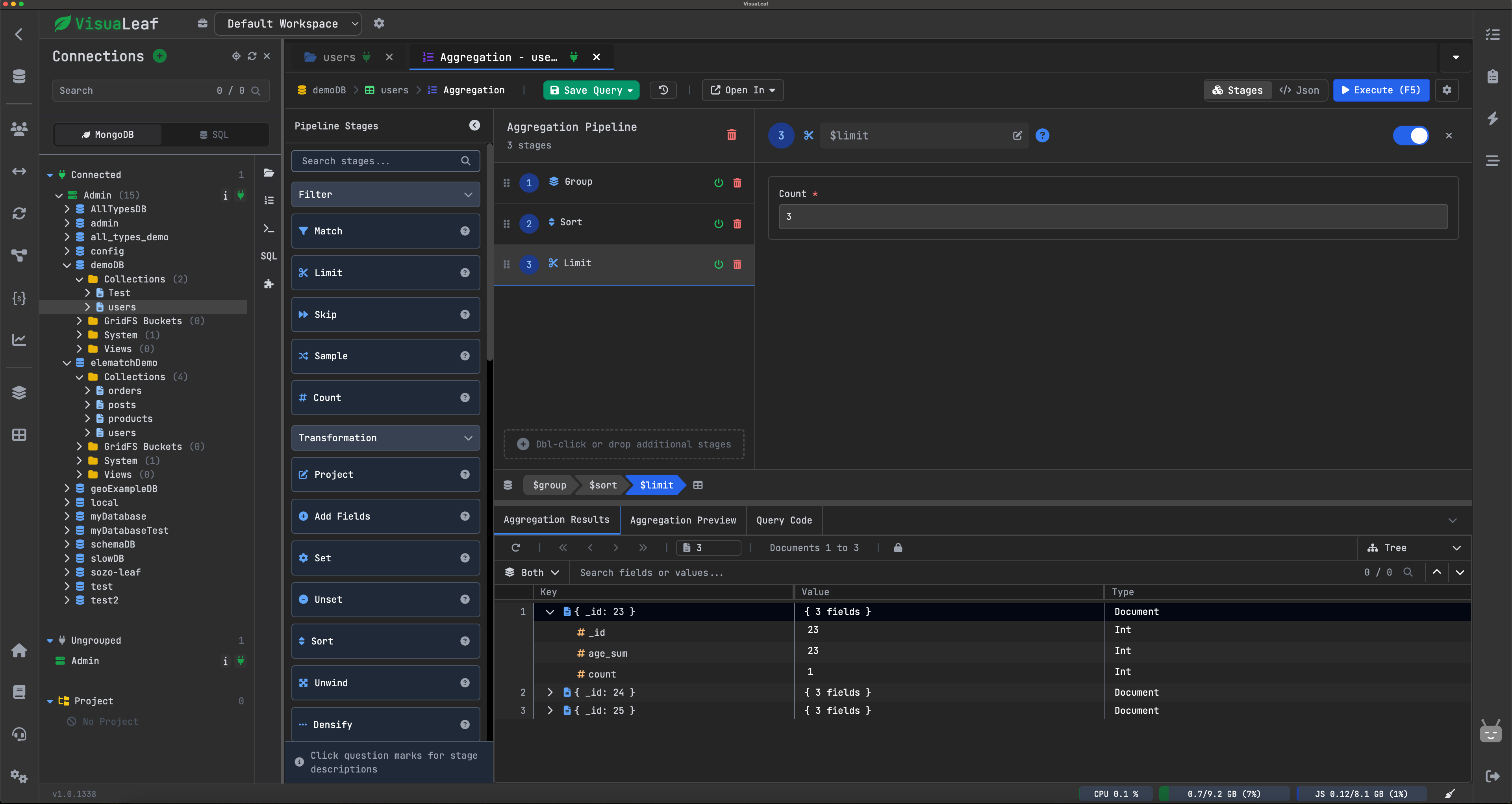Image resolution: width=1512 pixels, height=804 pixels.
Task: Open the Default Workspace dropdown
Action: (x=287, y=24)
